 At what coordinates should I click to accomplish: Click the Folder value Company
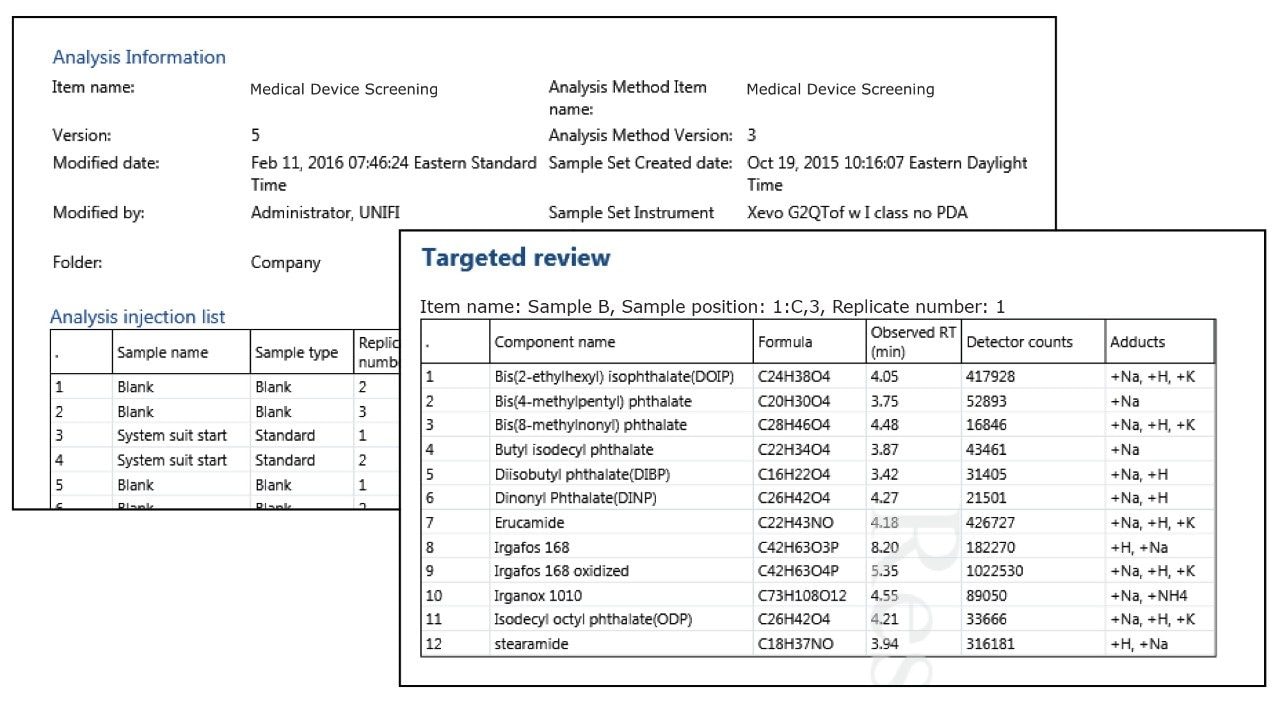tap(286, 263)
